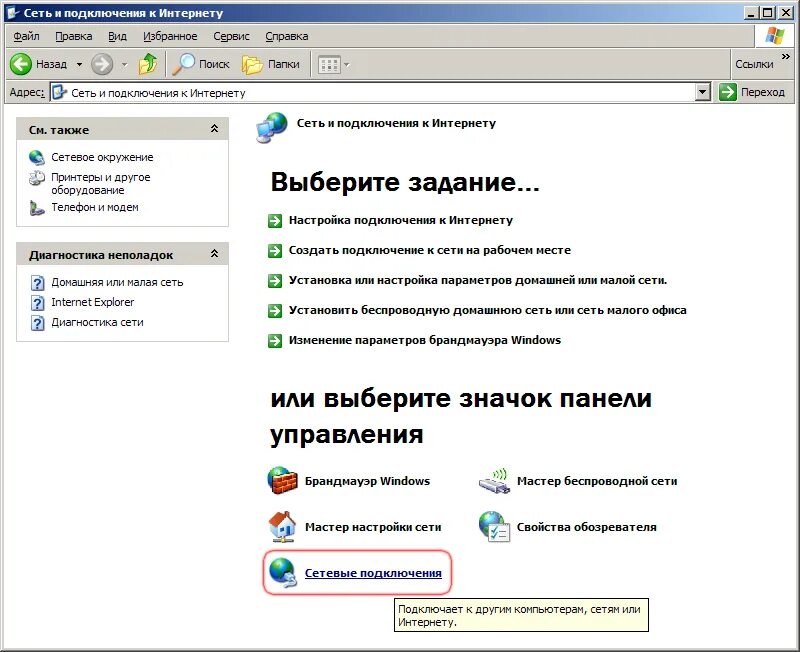
Task: Open the Правка menu
Action: 74,36
